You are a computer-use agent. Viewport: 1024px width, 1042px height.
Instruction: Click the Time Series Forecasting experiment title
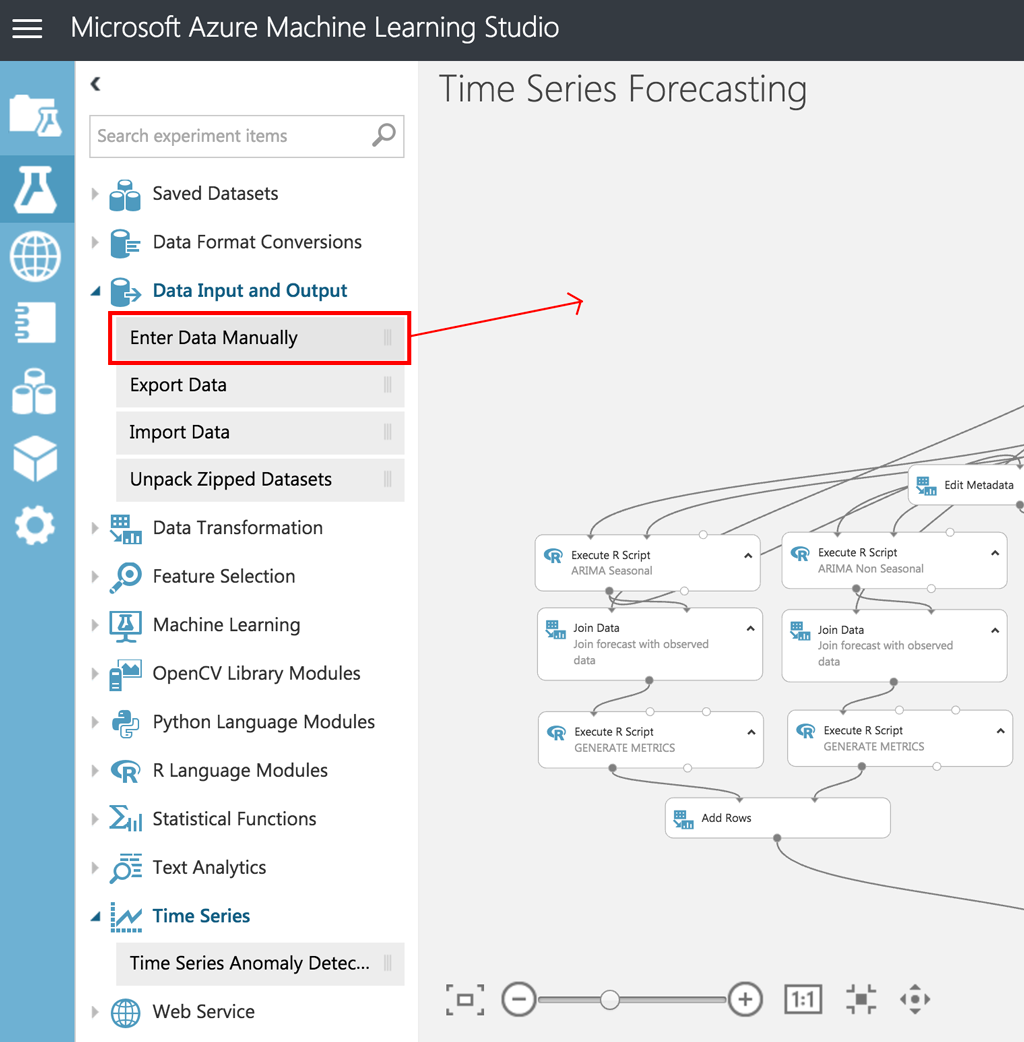click(x=623, y=89)
